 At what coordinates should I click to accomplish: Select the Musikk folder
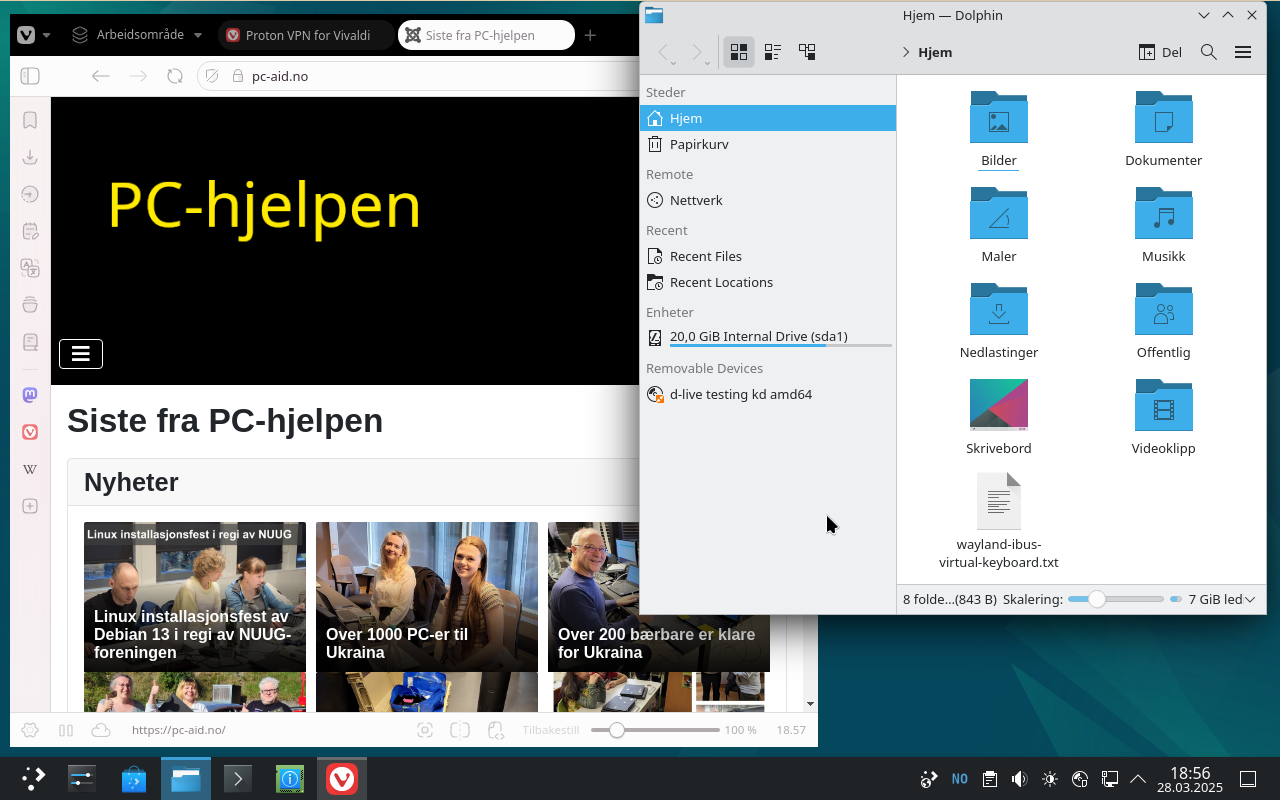pos(1163,224)
